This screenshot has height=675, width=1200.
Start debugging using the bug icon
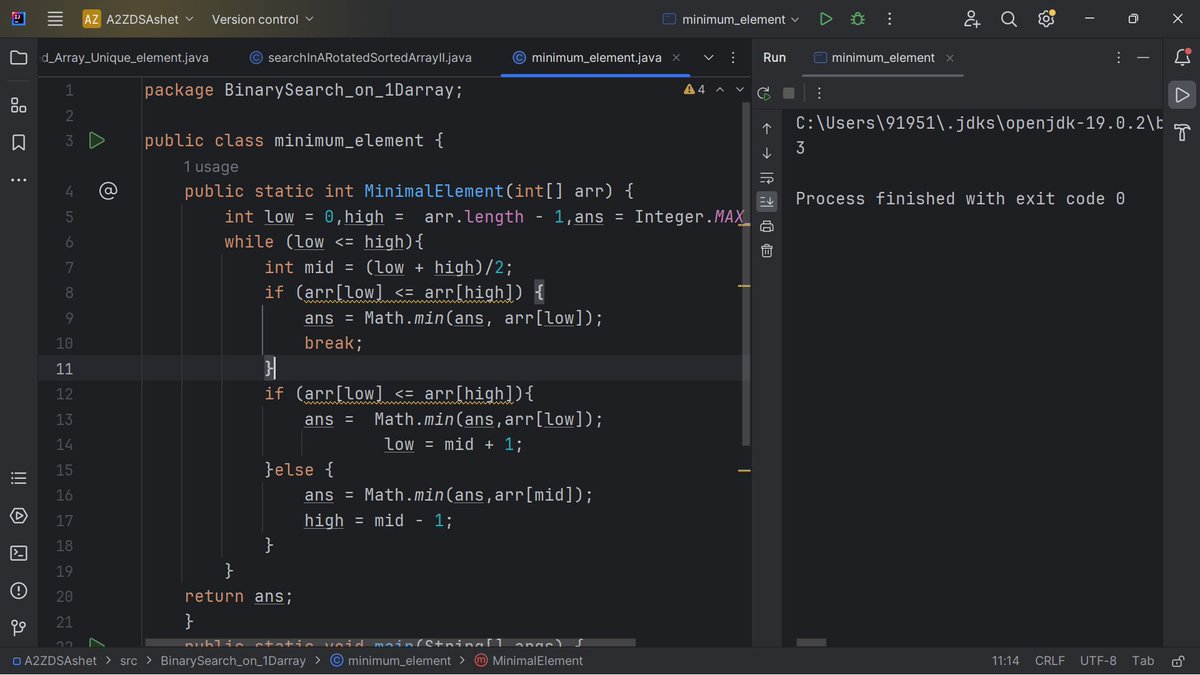click(x=857, y=18)
